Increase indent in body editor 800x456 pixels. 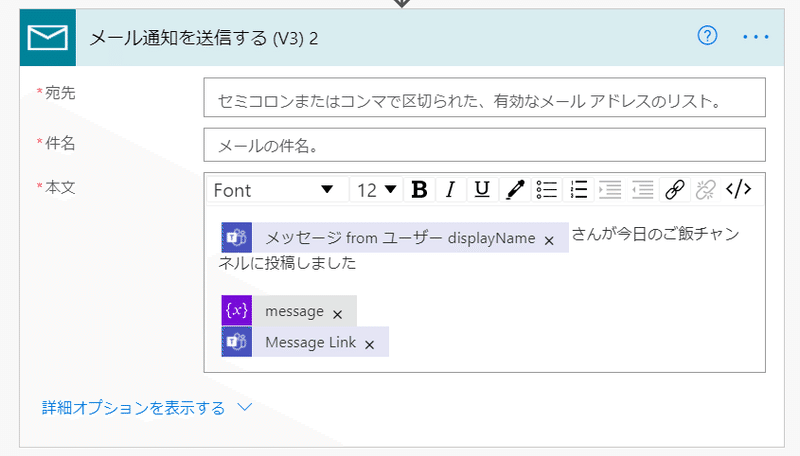pyautogui.click(x=610, y=190)
